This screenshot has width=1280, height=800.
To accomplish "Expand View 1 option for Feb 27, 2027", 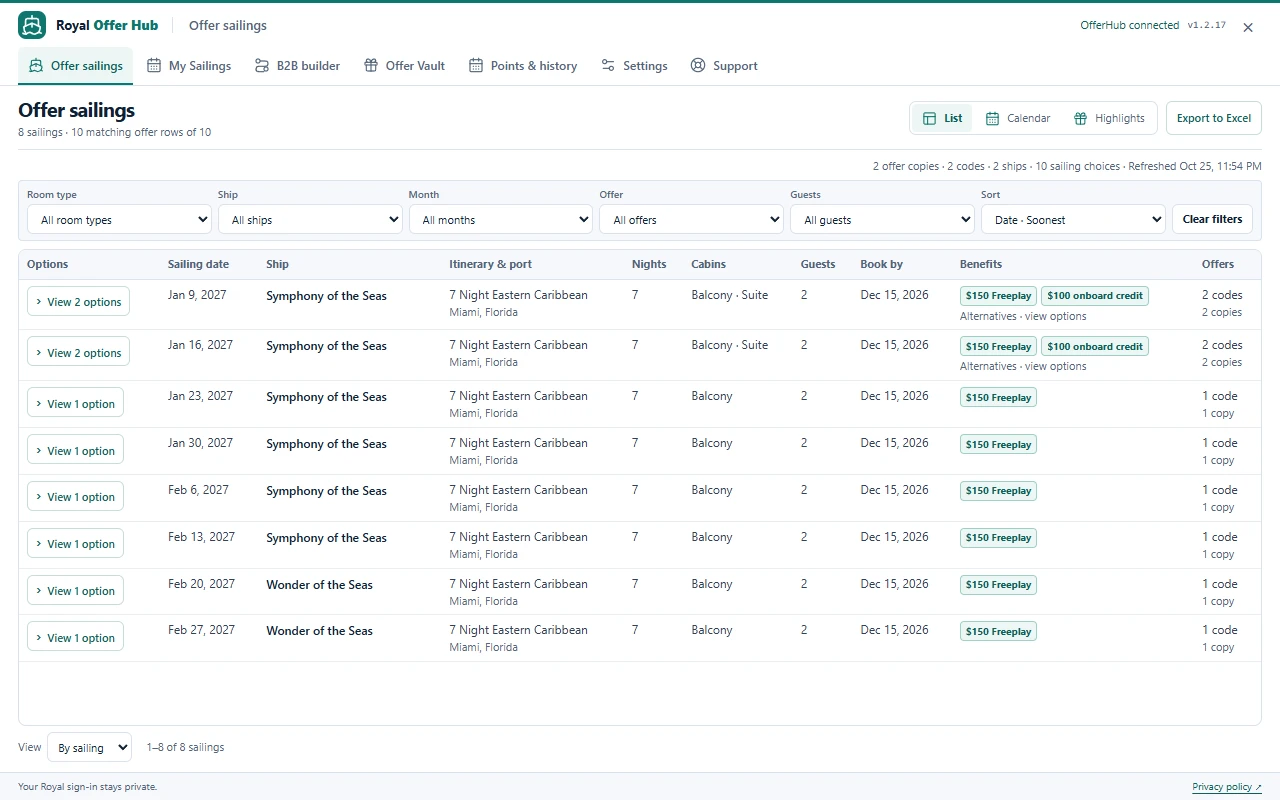I will (x=75, y=637).
